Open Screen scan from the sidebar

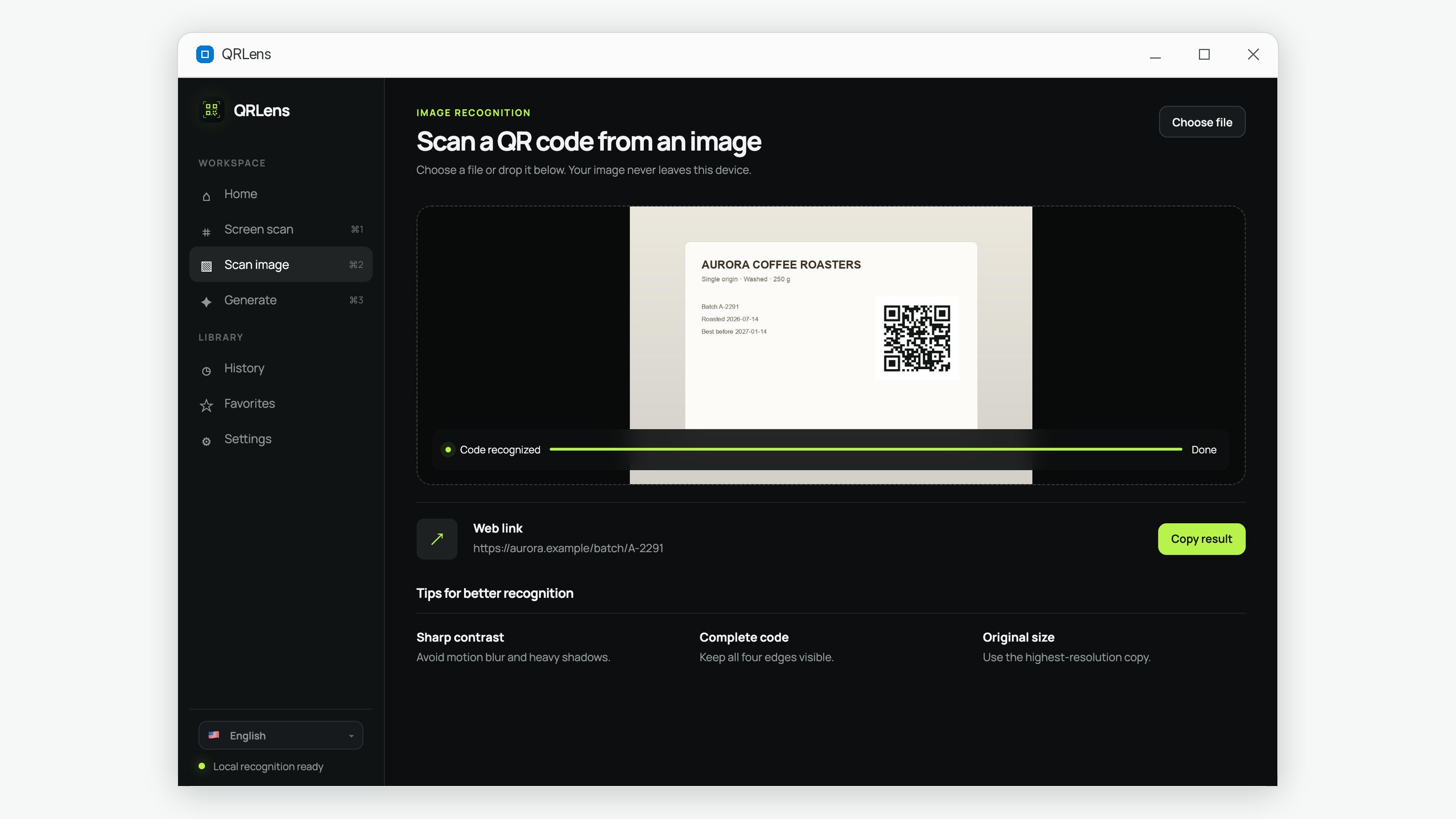281,229
